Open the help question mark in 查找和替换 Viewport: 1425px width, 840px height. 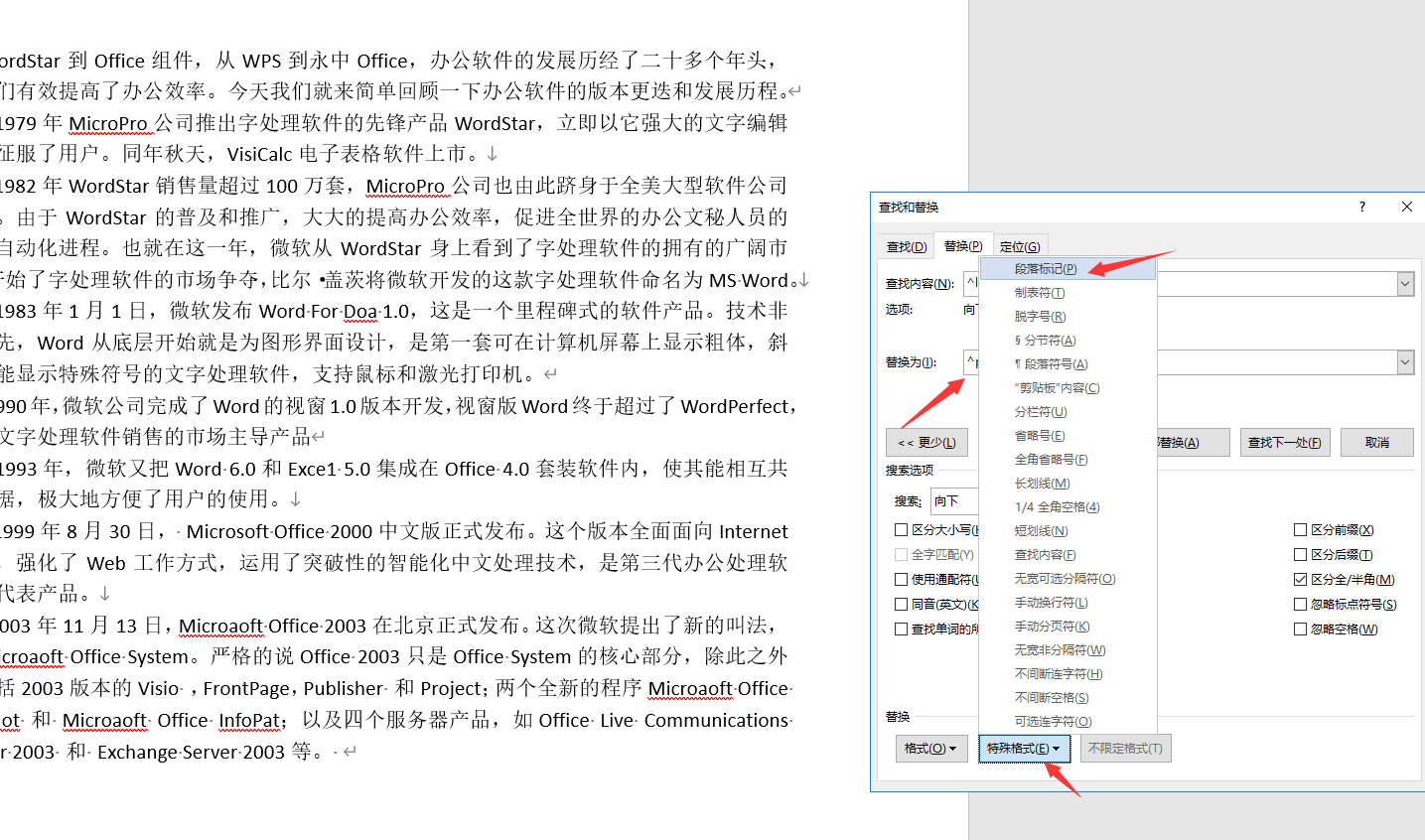1361,207
